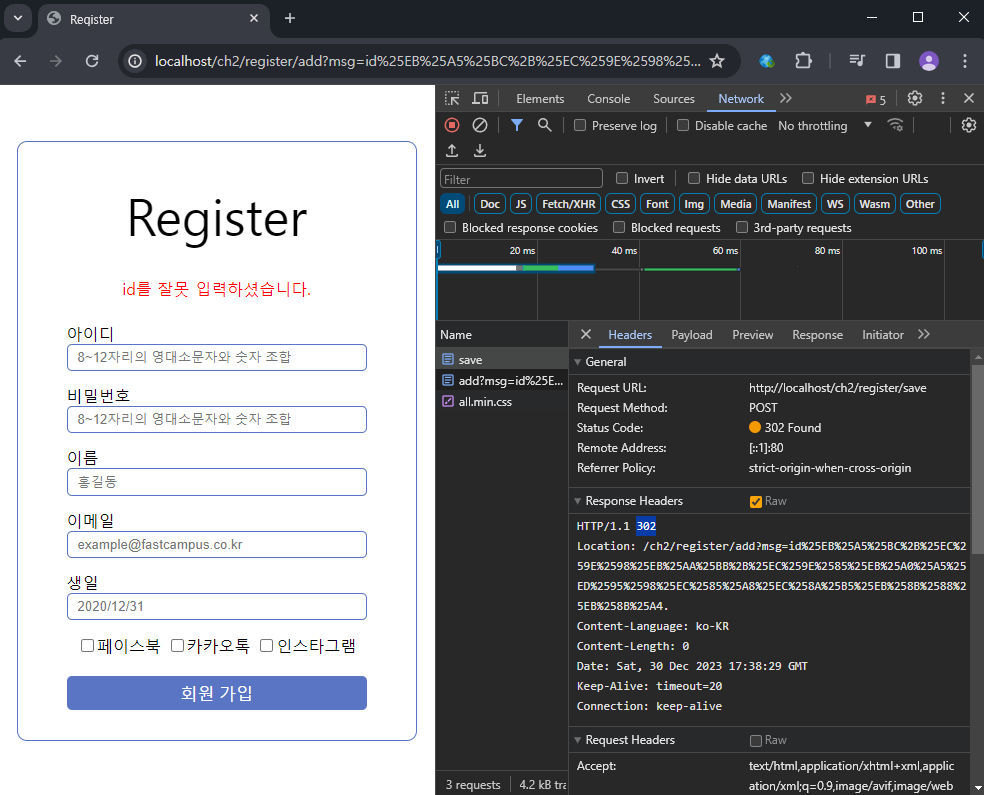Check Blocked requests

619,227
